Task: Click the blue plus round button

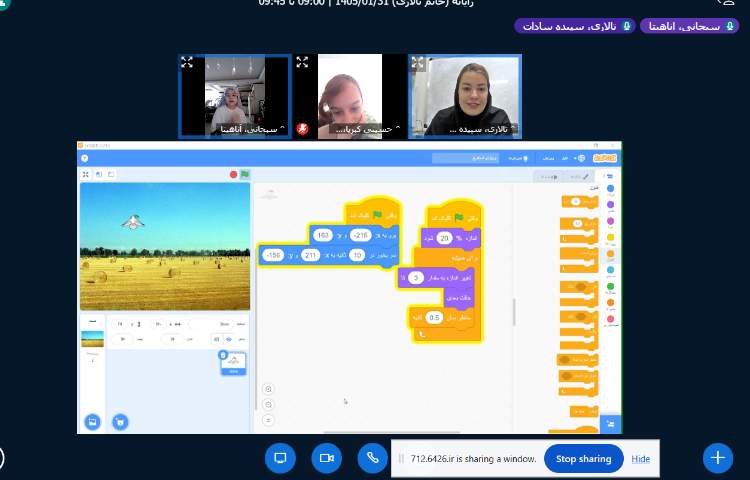Action: [x=717, y=458]
